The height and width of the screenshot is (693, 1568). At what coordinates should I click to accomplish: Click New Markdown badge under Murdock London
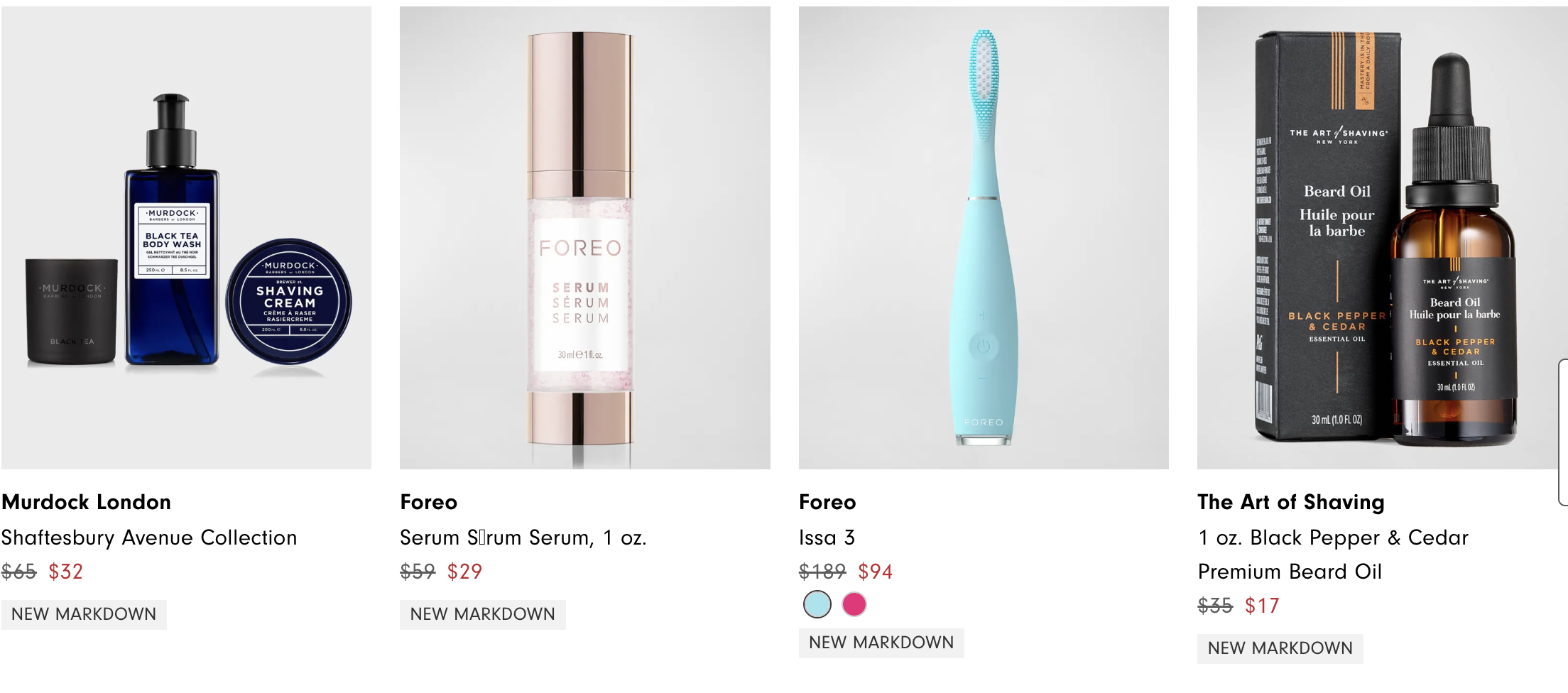pyautogui.click(x=84, y=614)
